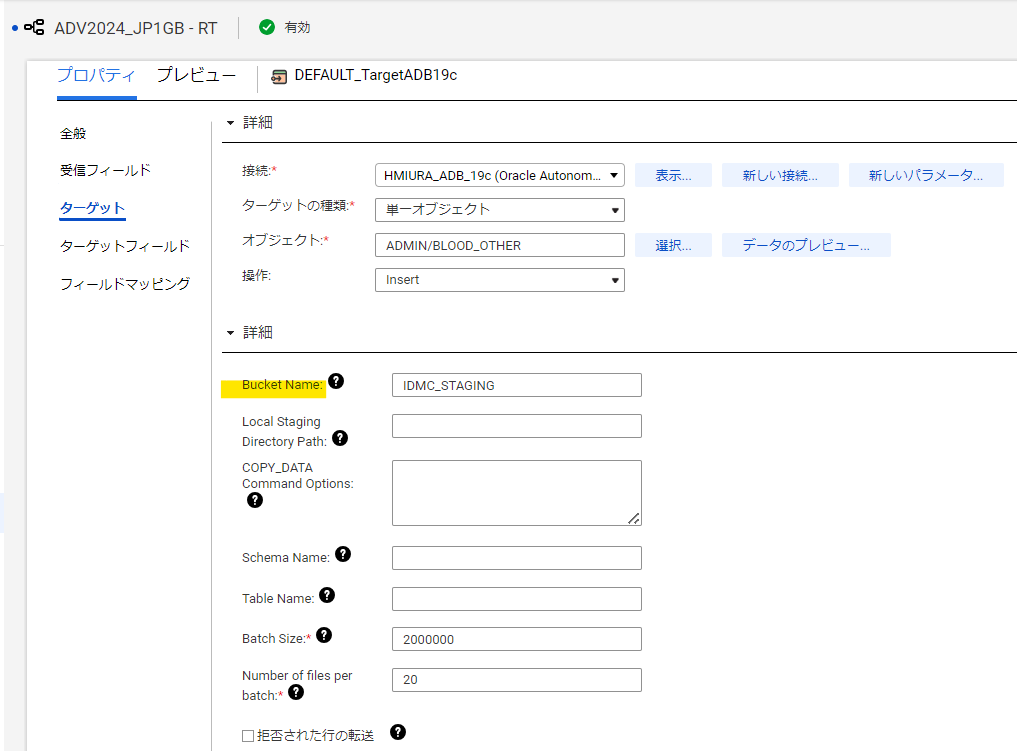Click the green 有効 status checkmark icon

267,27
